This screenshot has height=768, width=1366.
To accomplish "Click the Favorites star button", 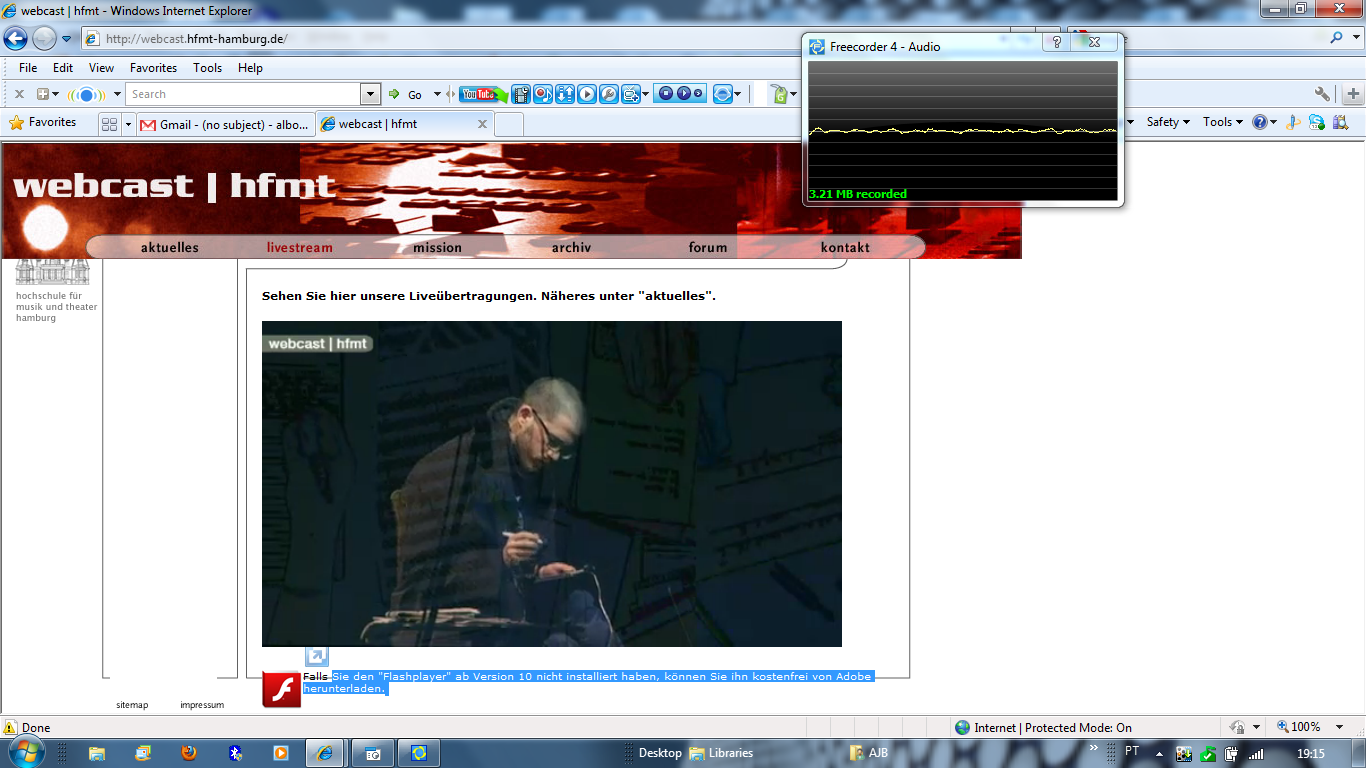I will click(x=43, y=122).
